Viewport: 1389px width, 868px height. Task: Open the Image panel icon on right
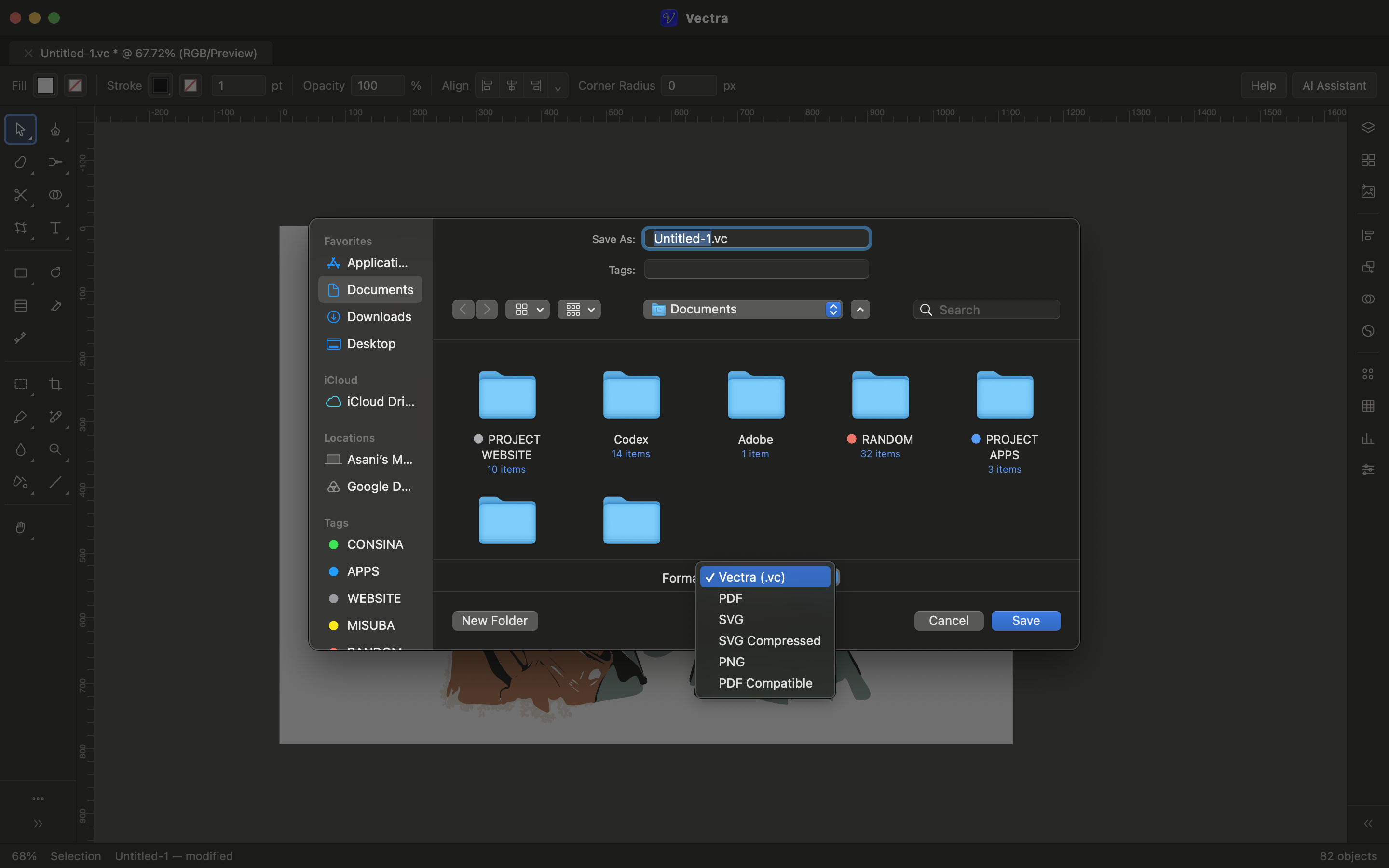click(1368, 191)
